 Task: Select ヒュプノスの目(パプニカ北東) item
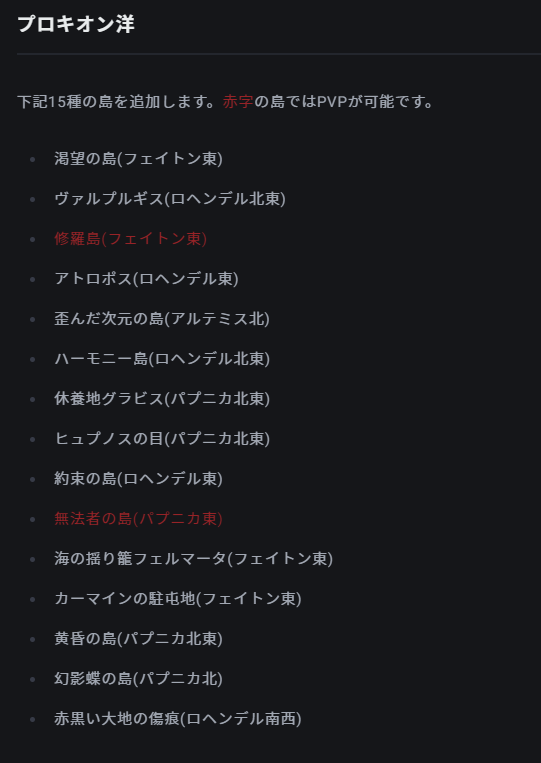[x=162, y=438]
